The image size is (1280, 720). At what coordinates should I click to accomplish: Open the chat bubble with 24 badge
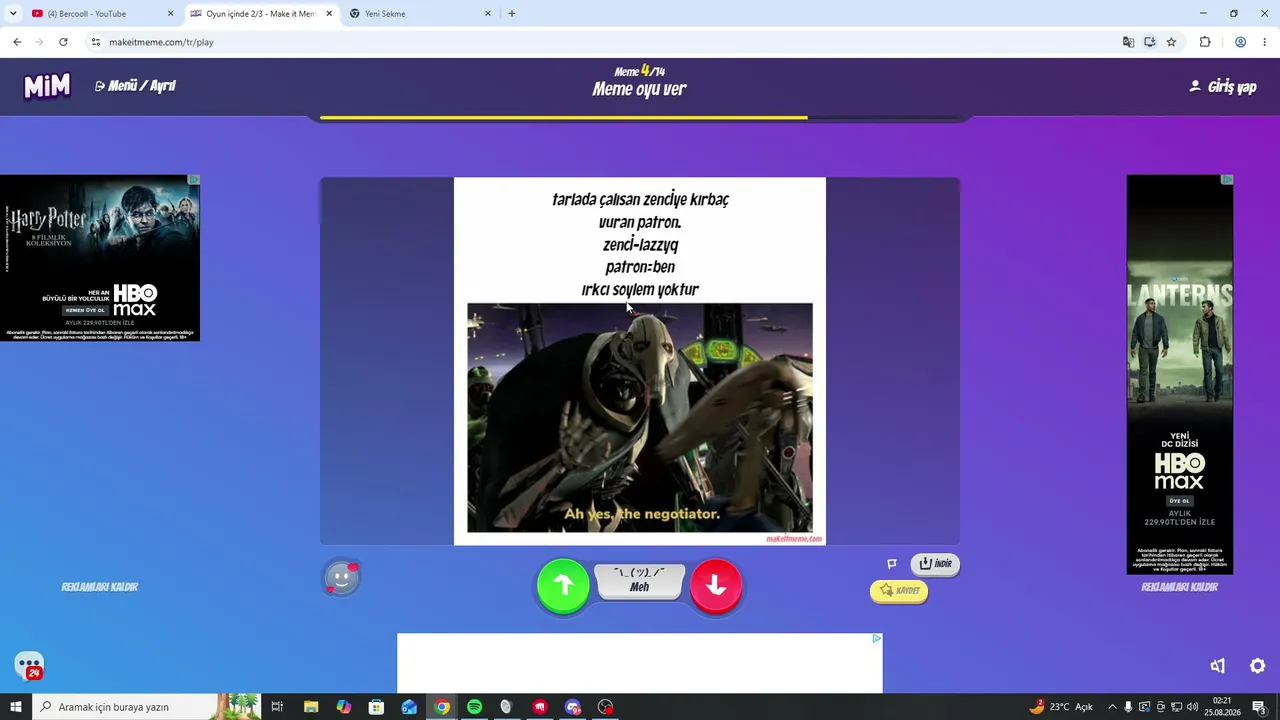click(29, 666)
